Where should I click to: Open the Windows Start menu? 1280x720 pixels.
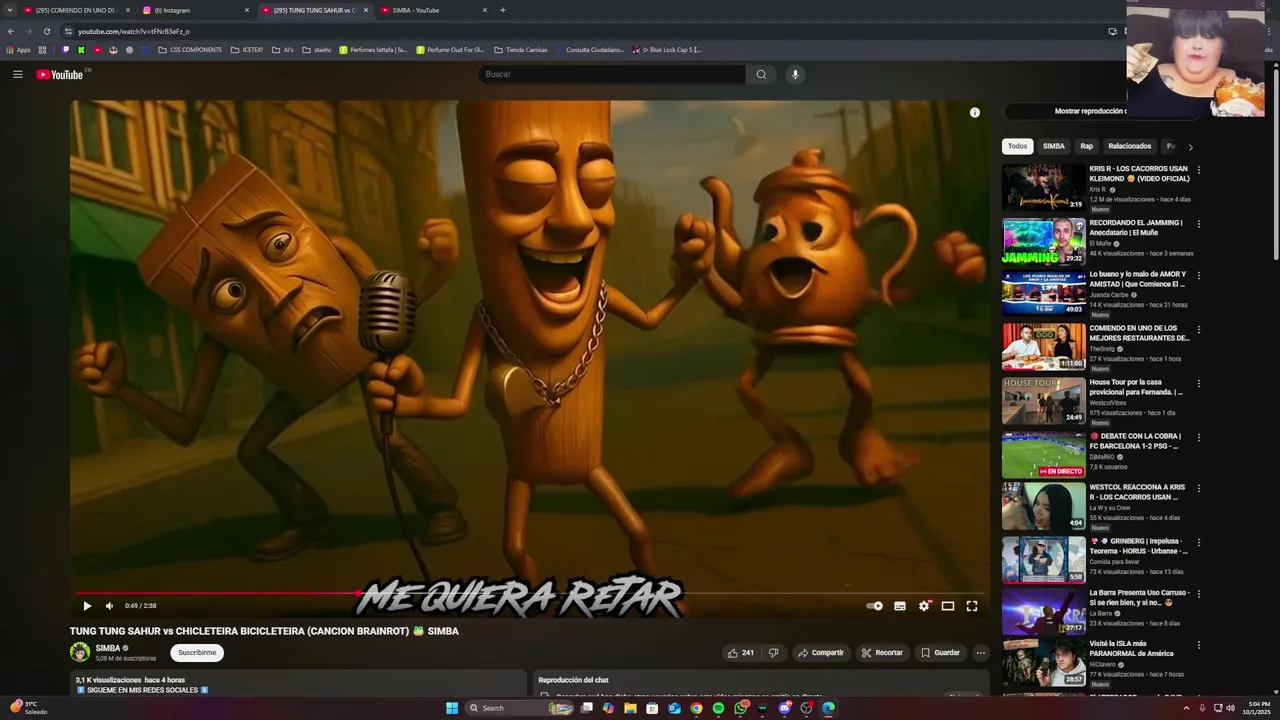(x=452, y=708)
